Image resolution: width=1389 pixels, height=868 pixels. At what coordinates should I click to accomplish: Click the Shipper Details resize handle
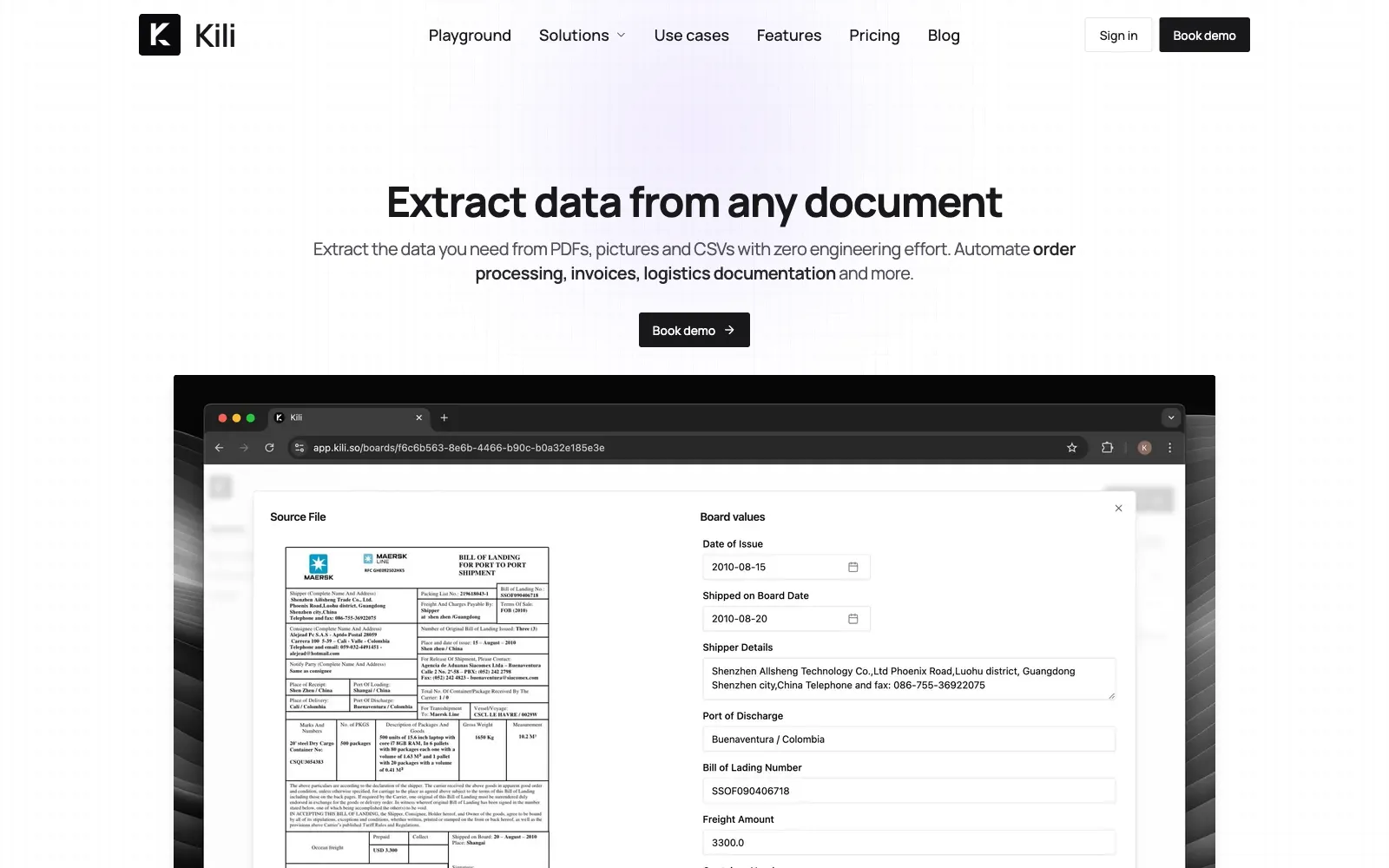[1110, 694]
